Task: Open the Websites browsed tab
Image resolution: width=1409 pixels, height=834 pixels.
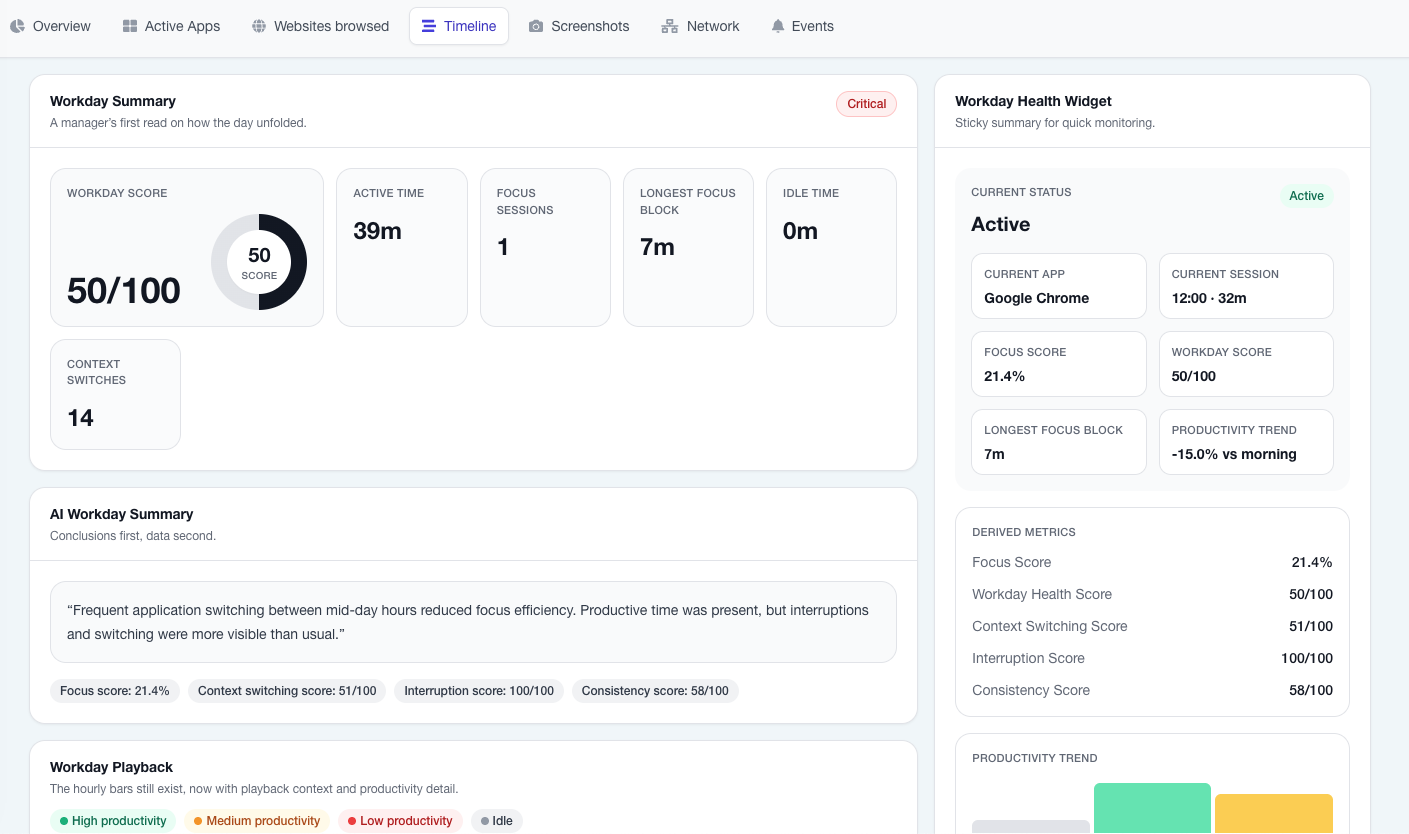Action: (x=320, y=26)
